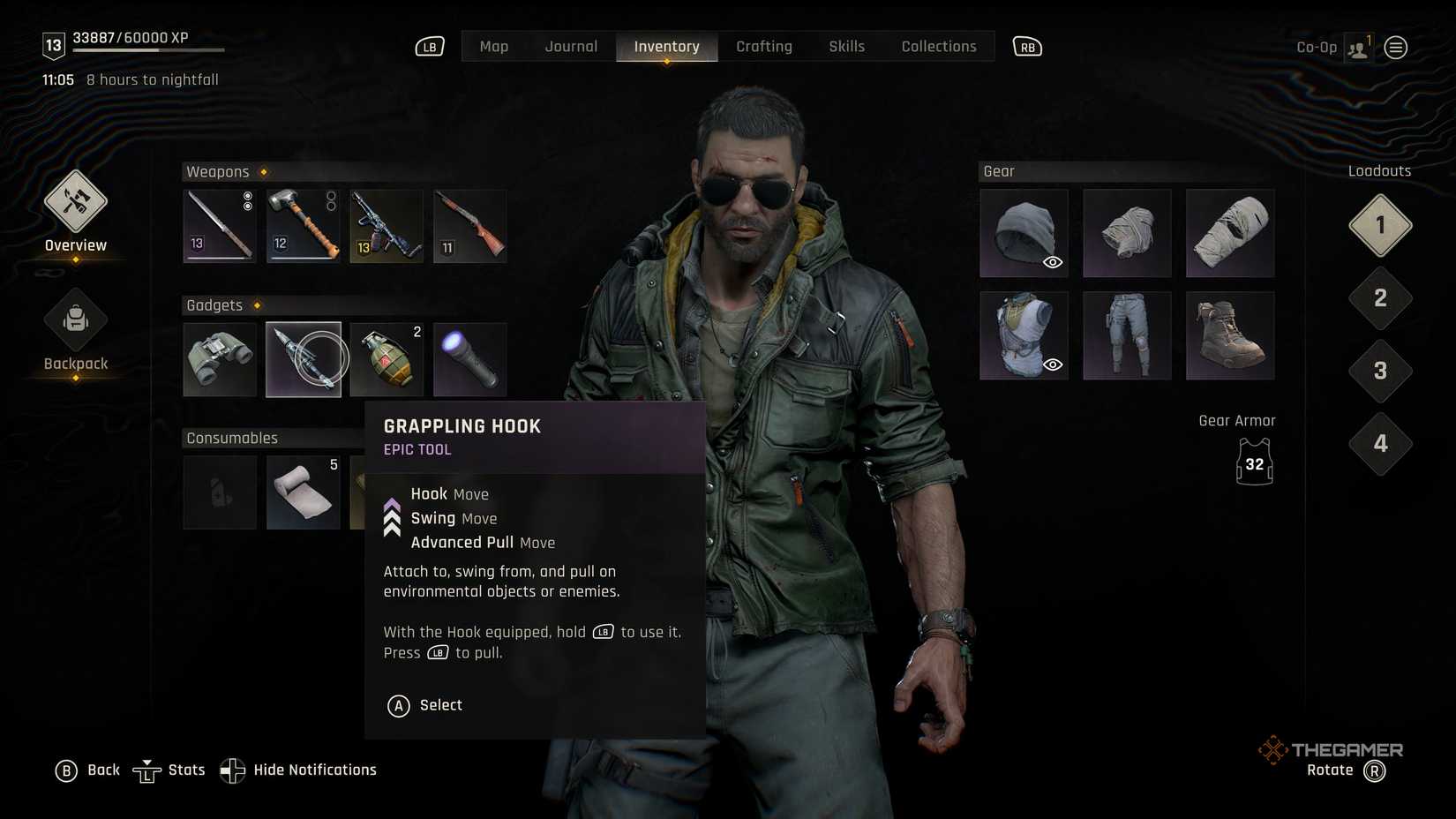Select the grenade gadget
1456x819 pixels.
(x=387, y=359)
